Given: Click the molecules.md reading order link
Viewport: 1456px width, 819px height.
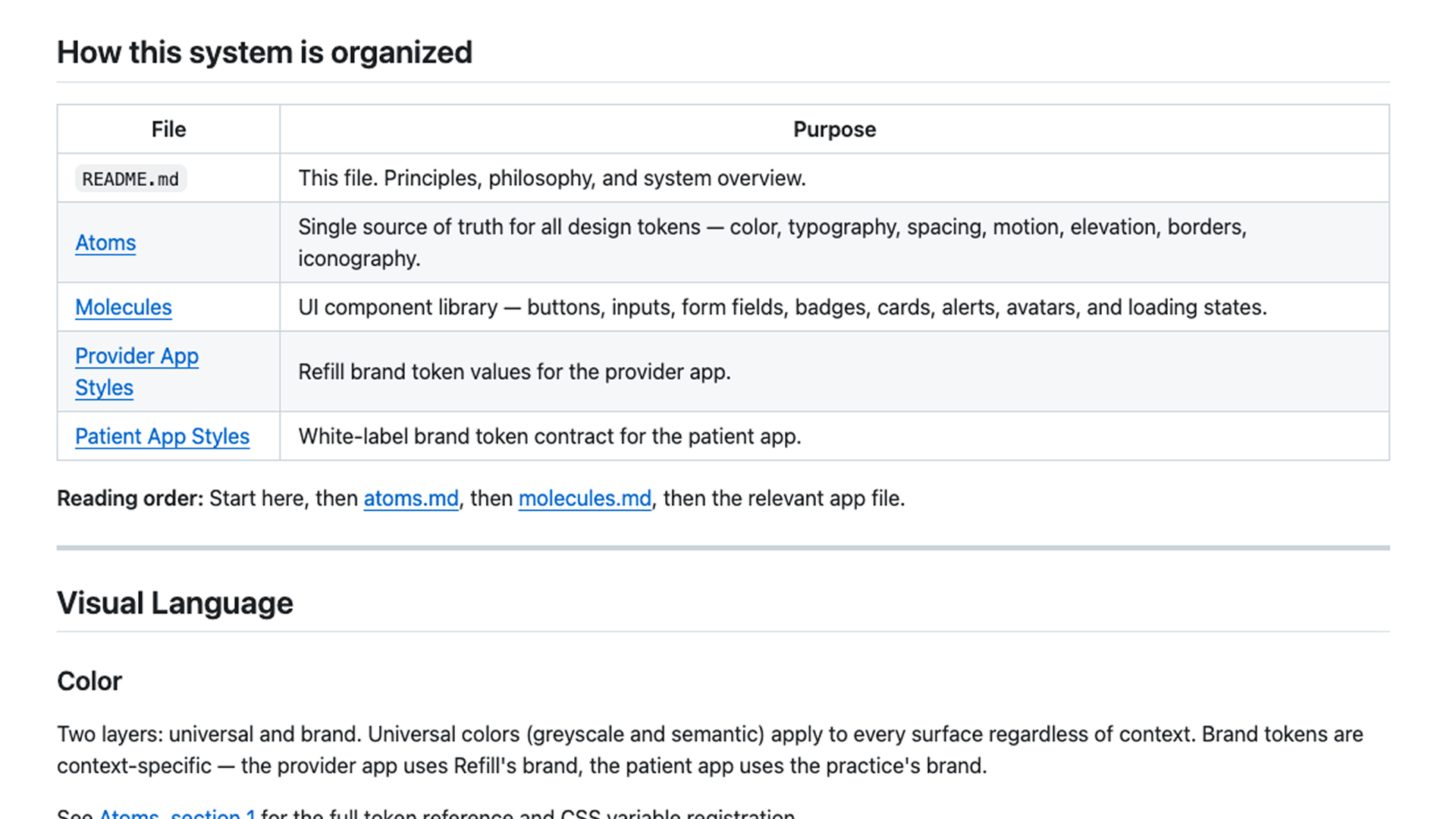Looking at the screenshot, I should [585, 498].
